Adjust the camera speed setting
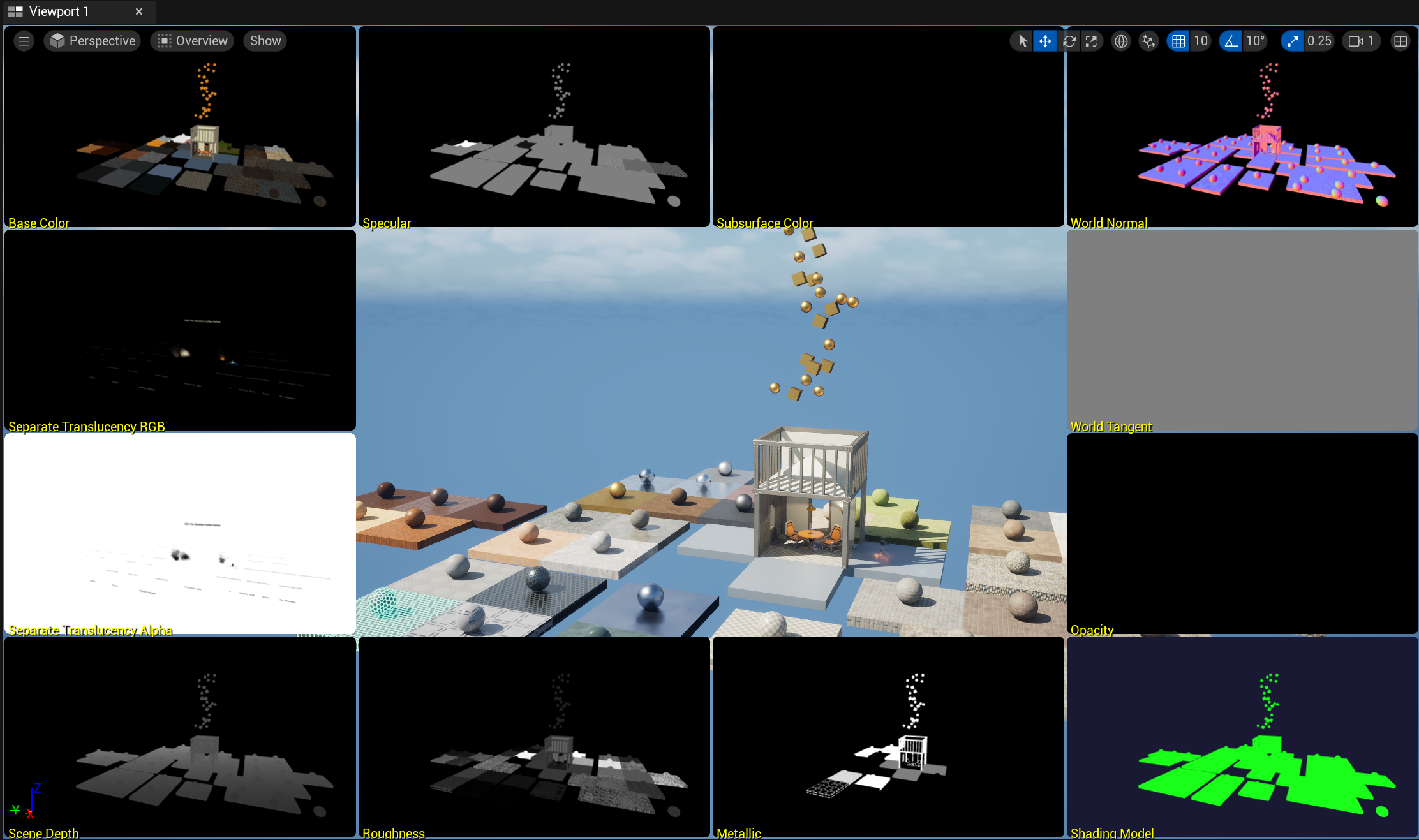The height and width of the screenshot is (840, 1419). point(1361,41)
